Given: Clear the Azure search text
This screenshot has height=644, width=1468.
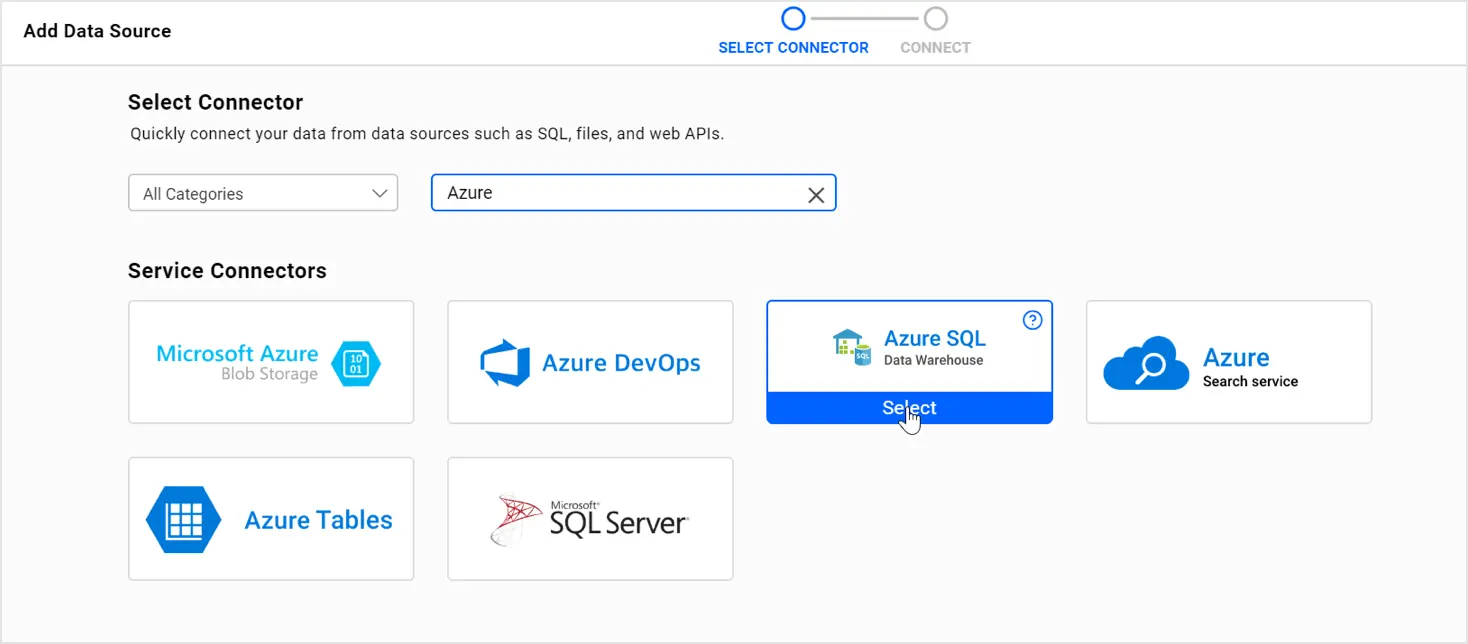Looking at the screenshot, I should coord(816,195).
